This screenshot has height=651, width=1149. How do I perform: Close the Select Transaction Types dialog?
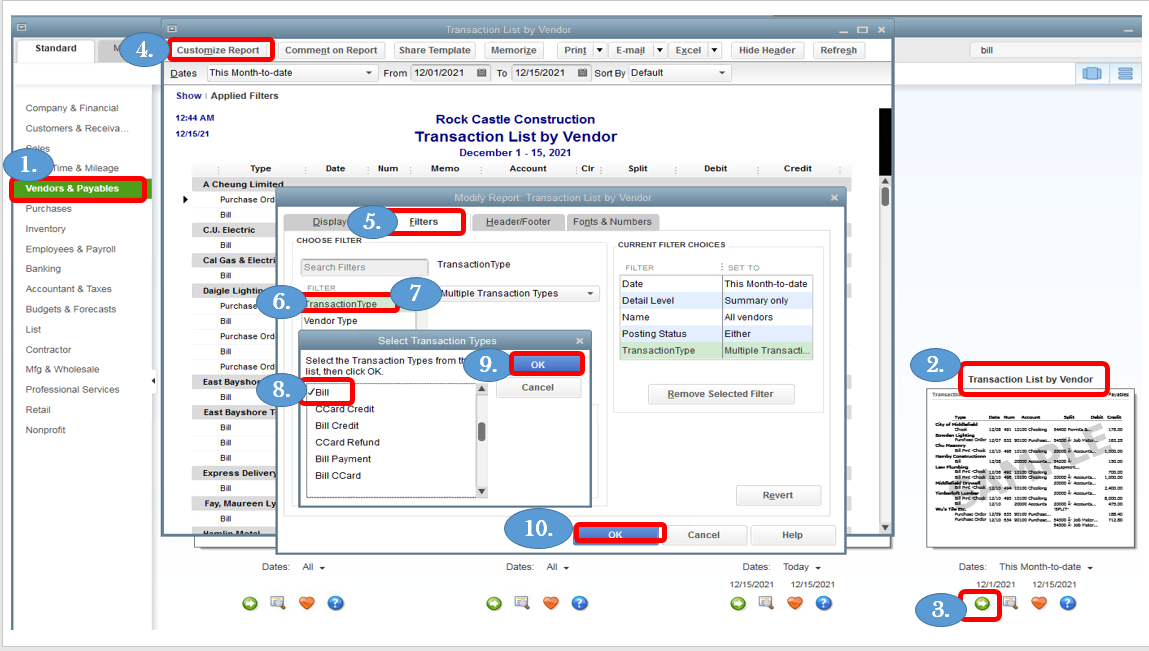pos(580,341)
